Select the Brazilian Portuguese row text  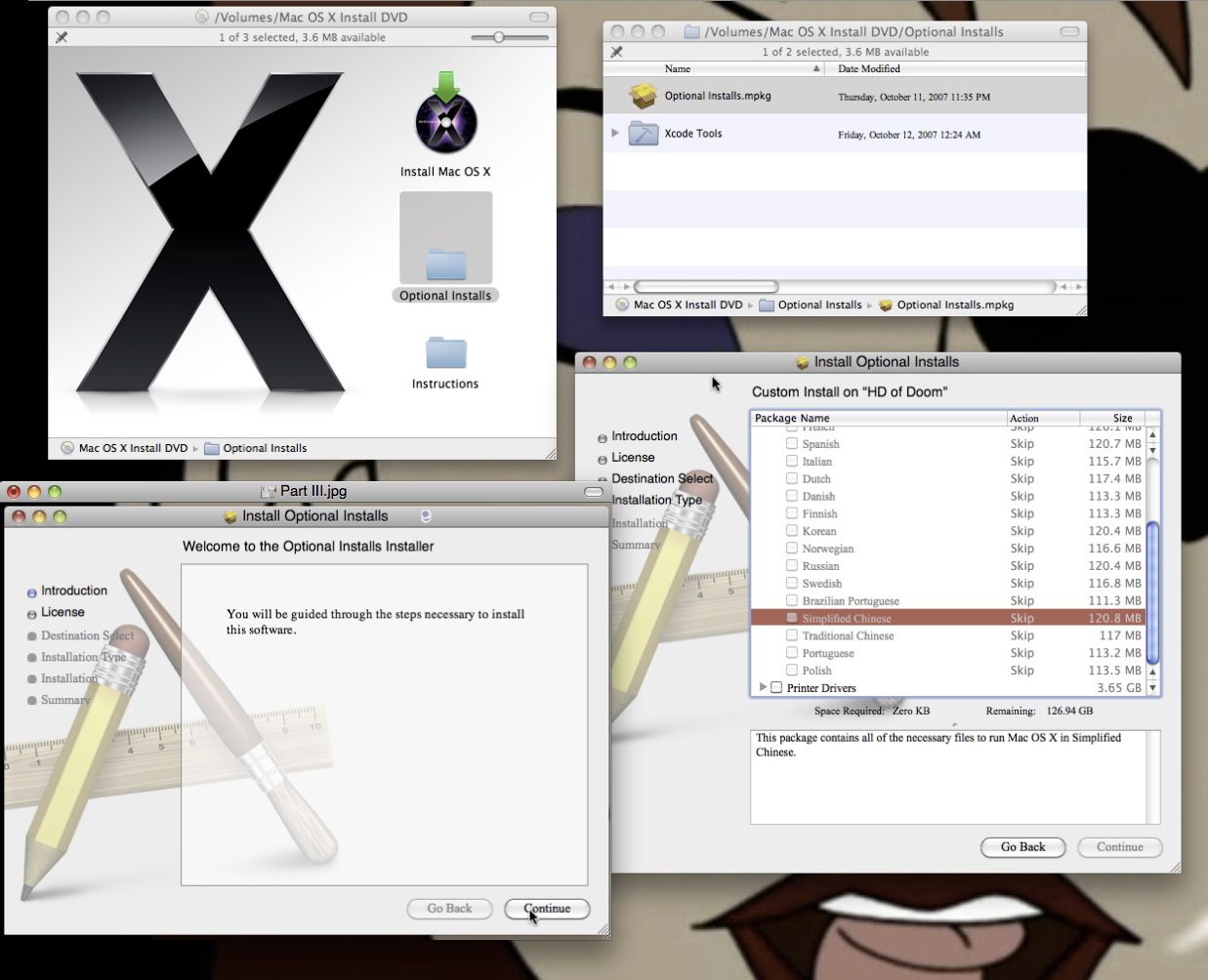851,600
